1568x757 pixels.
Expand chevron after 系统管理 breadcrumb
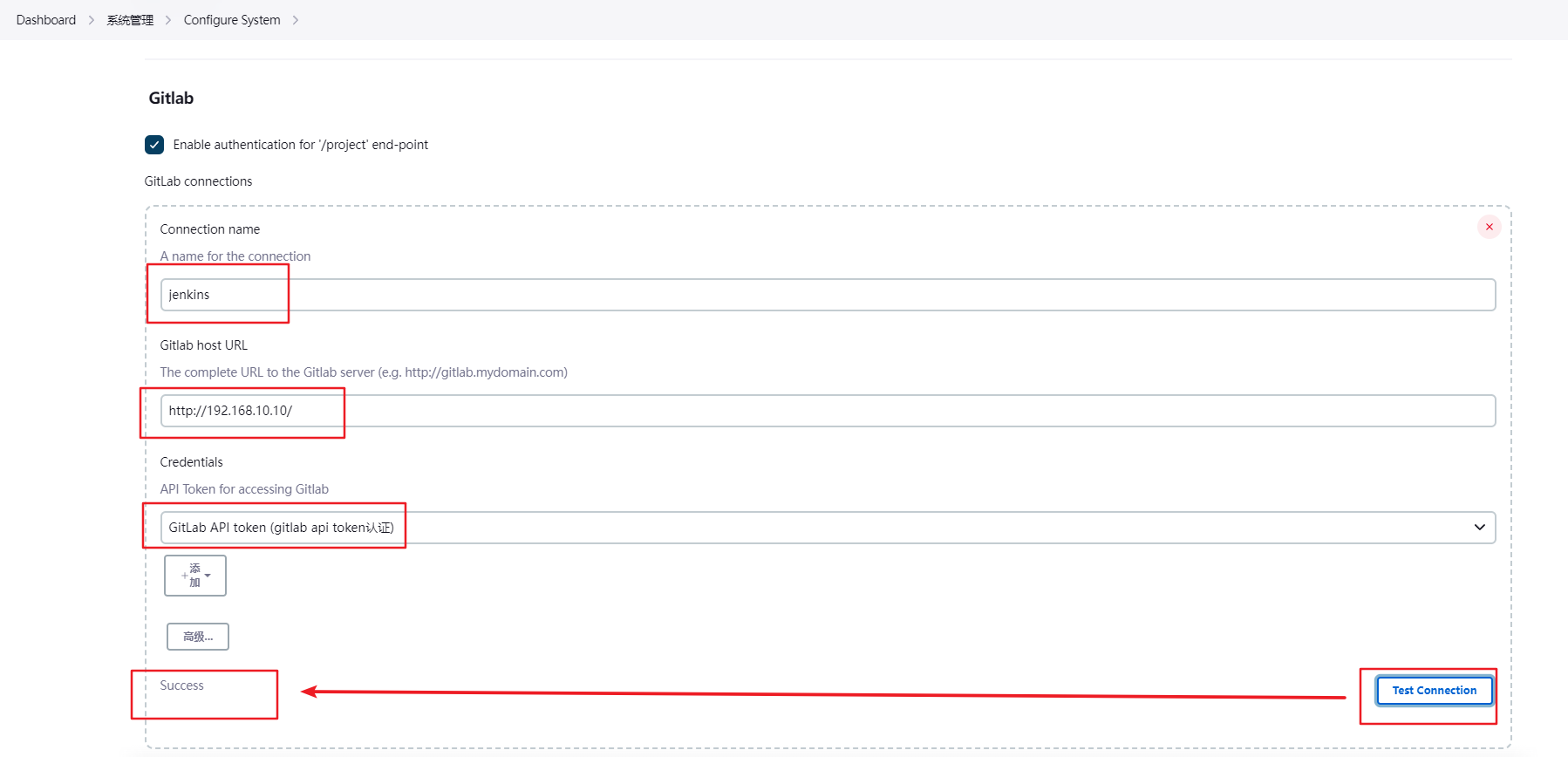(168, 20)
